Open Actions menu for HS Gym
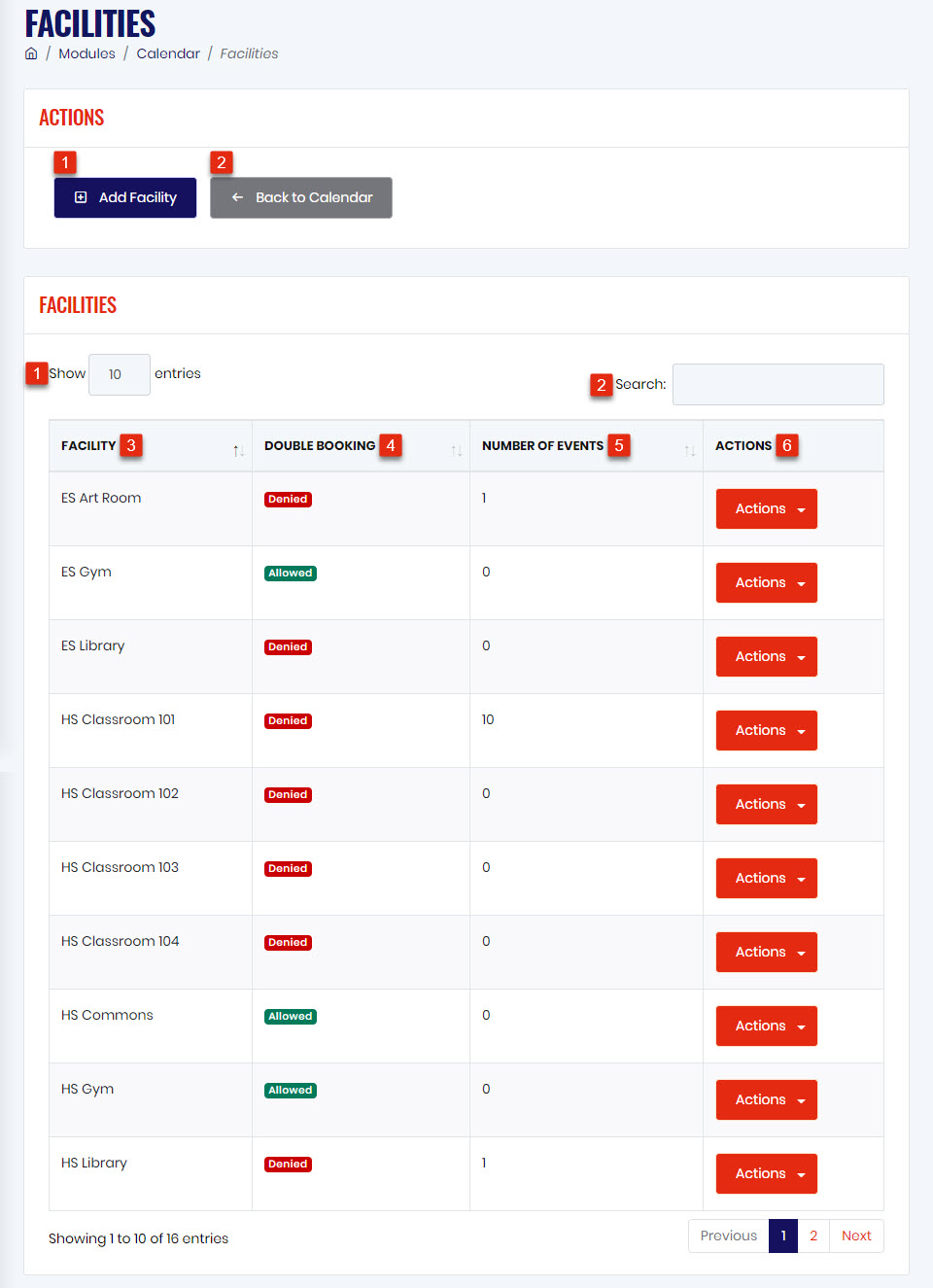 (x=766, y=1099)
